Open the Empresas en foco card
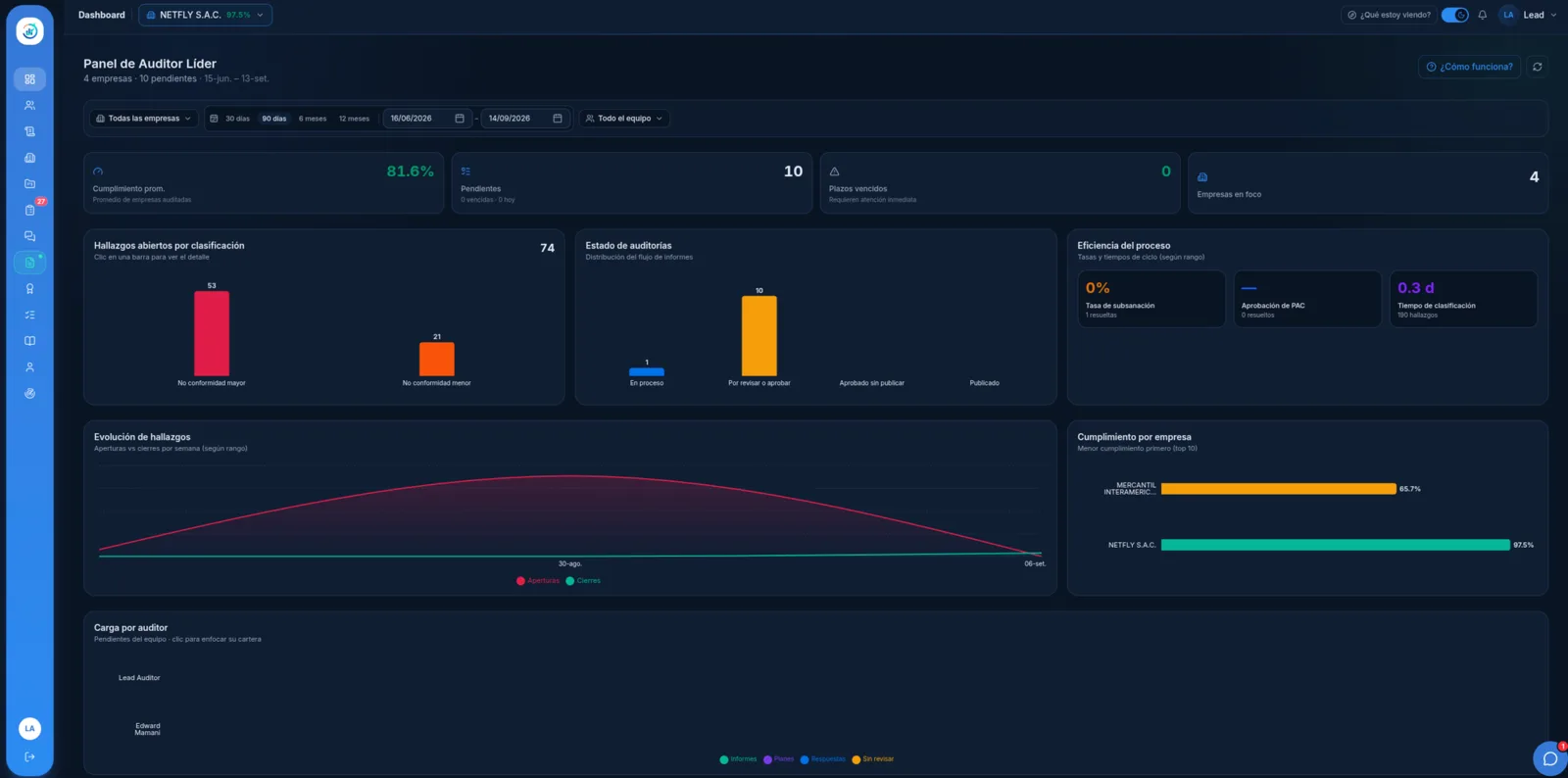1568x778 pixels. (1368, 182)
